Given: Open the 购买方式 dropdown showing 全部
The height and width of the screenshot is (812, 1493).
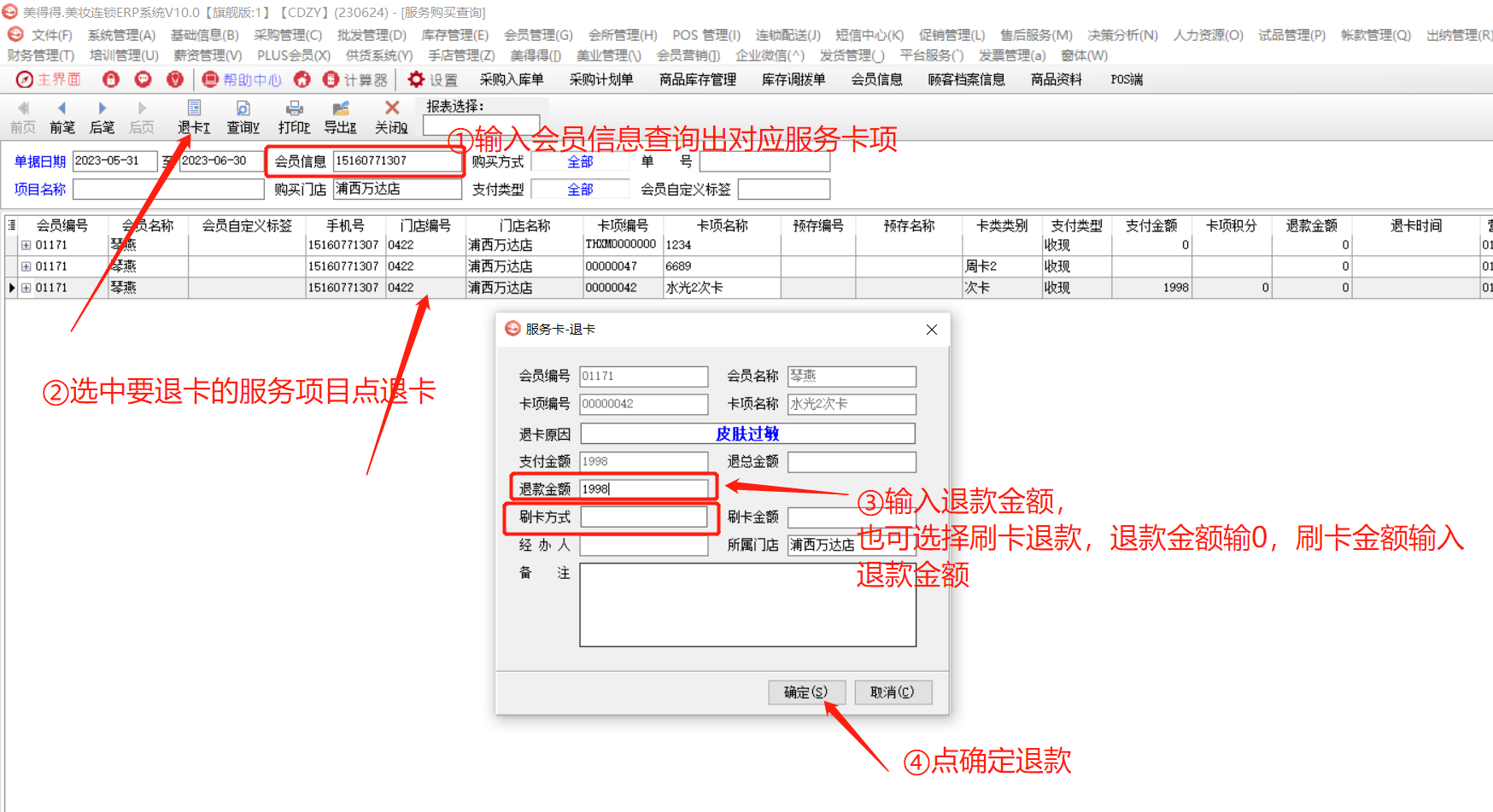Looking at the screenshot, I should pyautogui.click(x=580, y=162).
